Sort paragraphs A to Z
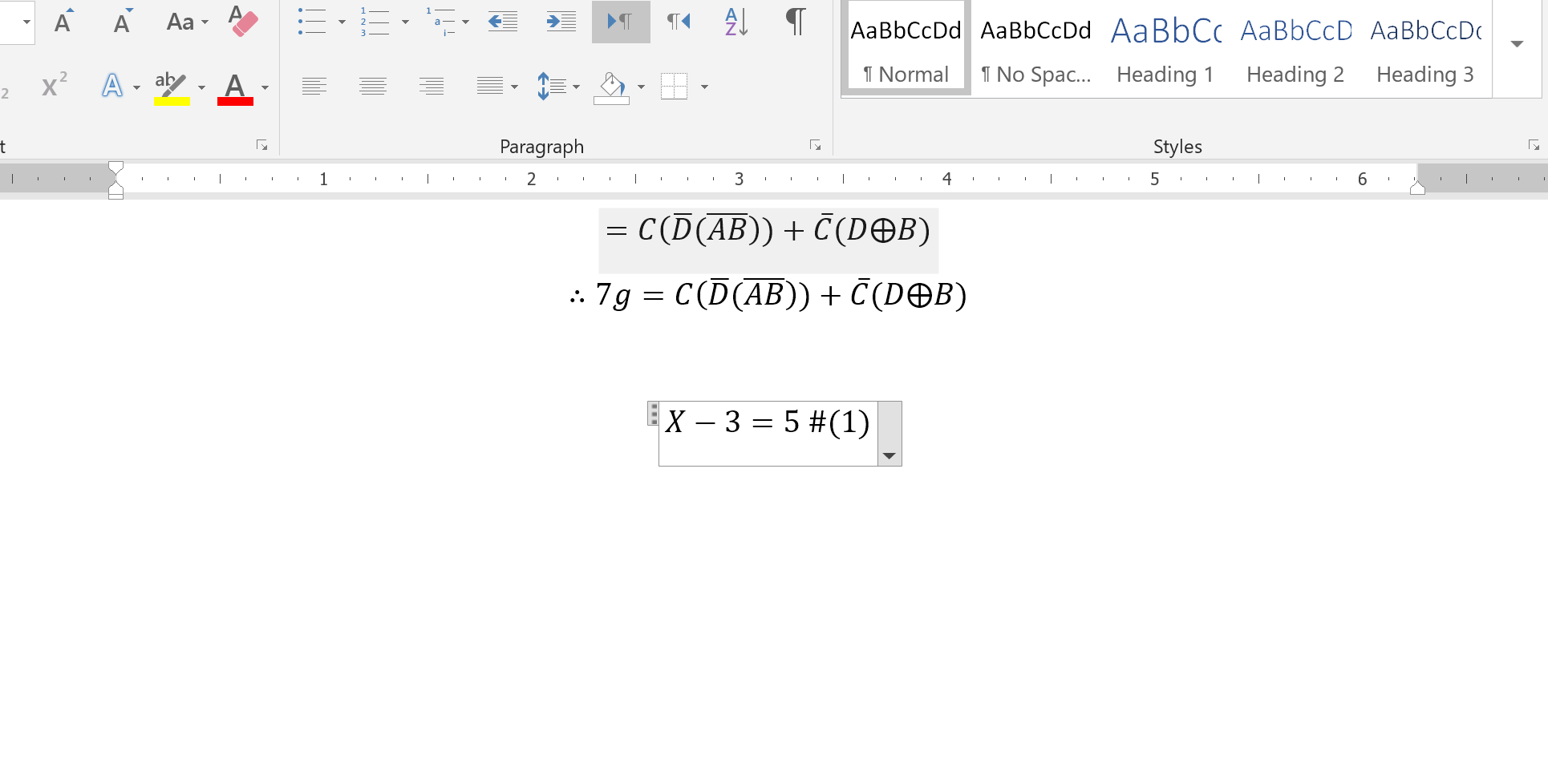This screenshot has width=1548, height=784. 736,22
